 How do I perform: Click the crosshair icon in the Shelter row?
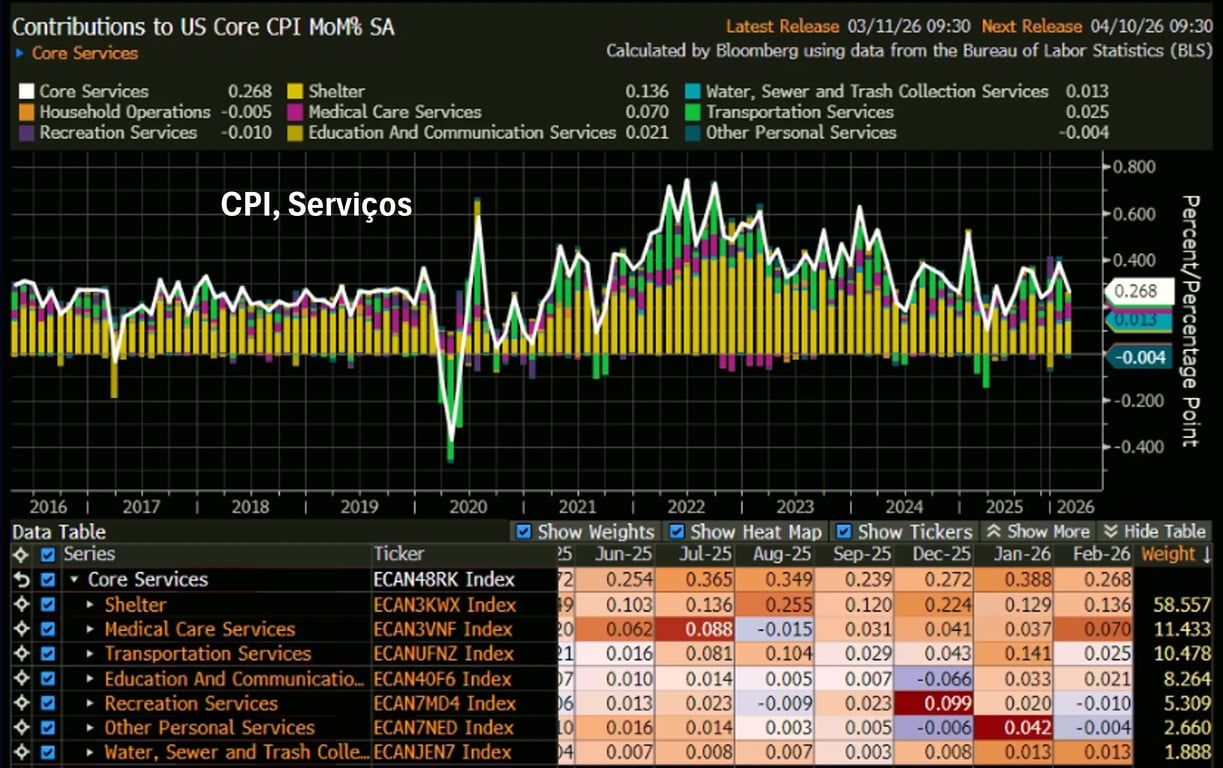[20, 605]
